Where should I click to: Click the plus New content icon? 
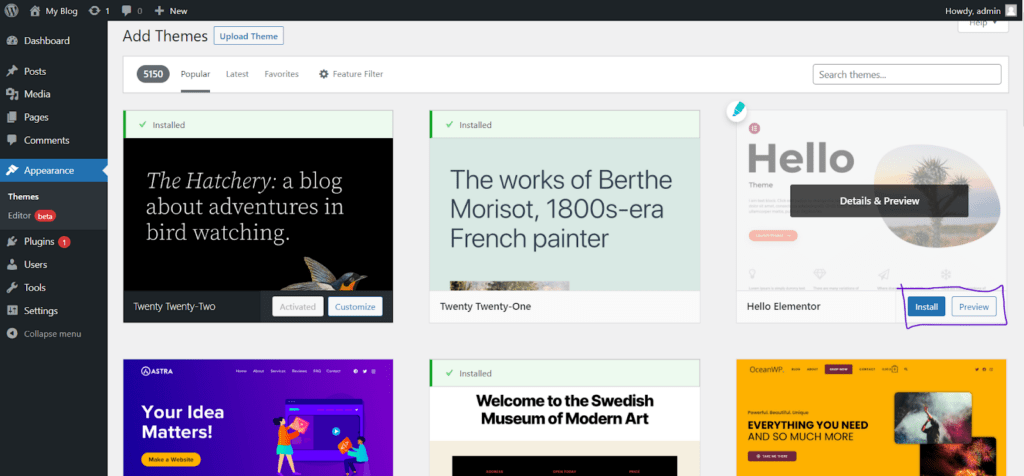click(x=159, y=10)
